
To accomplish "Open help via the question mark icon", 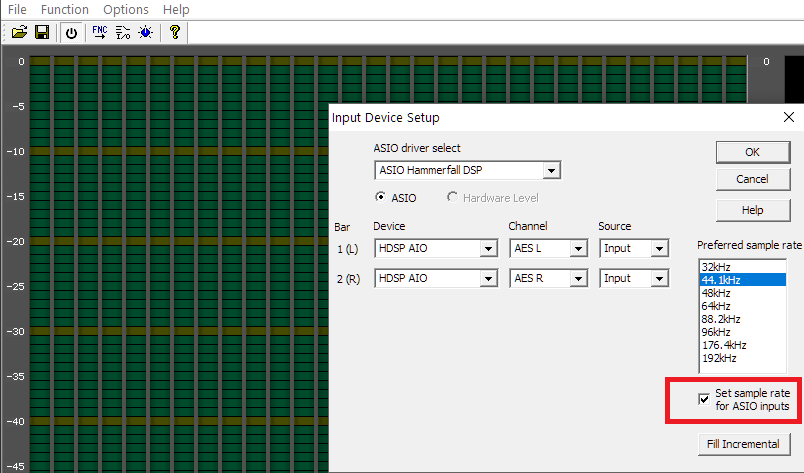I will 175,32.
